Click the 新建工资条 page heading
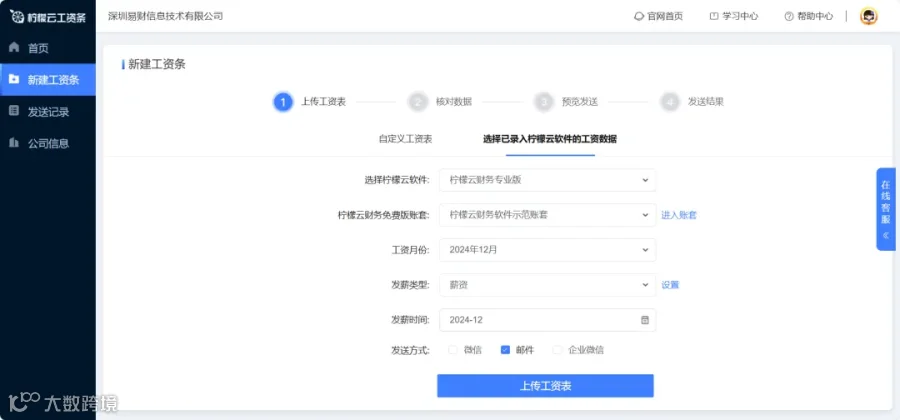Viewport: 900px width, 420px height. (157, 64)
